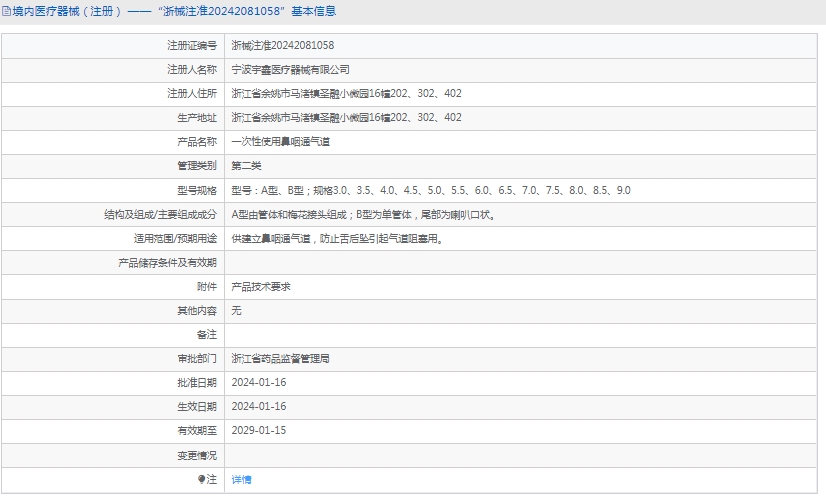Click the structure composition description text

[x=362, y=214]
